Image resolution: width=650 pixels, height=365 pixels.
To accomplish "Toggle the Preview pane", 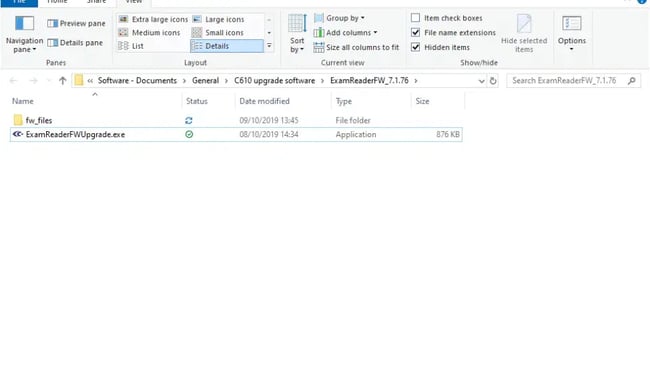I will [x=76, y=24].
